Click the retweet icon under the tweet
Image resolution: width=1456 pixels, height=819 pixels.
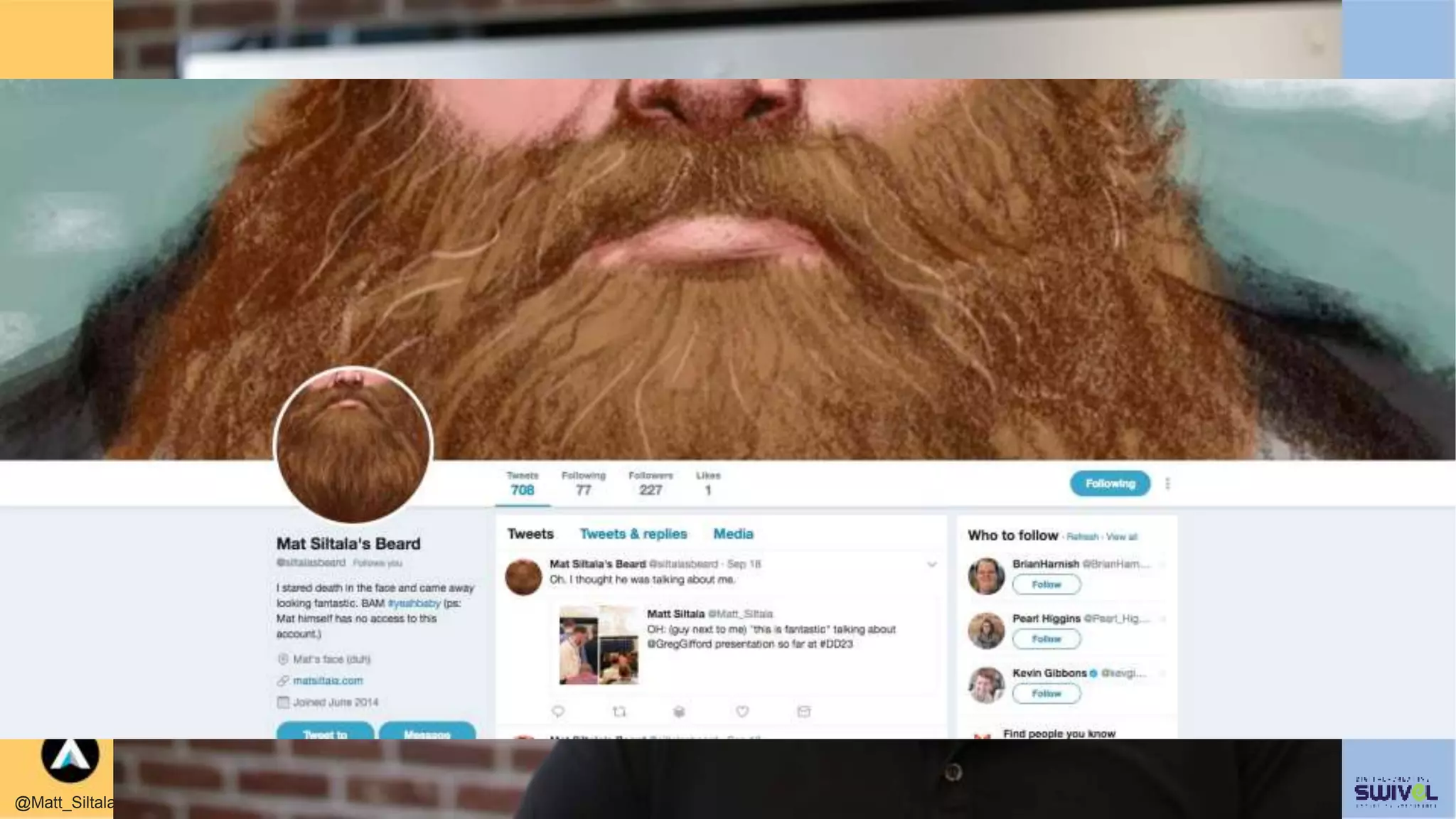(619, 711)
